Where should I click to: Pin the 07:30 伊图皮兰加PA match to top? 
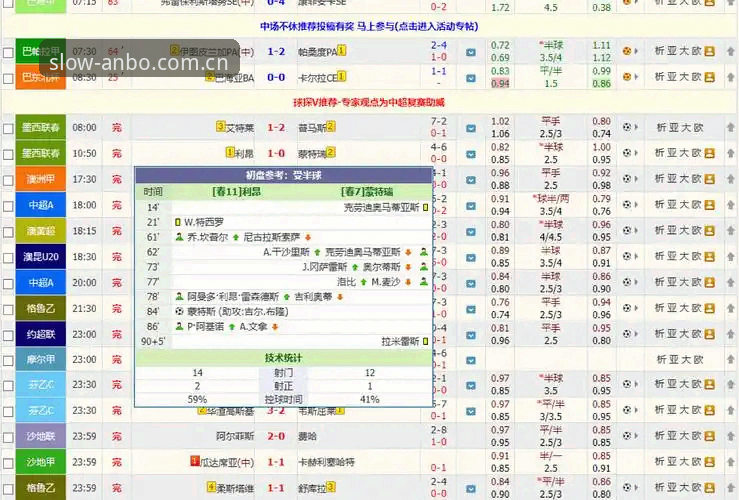tap(731, 51)
